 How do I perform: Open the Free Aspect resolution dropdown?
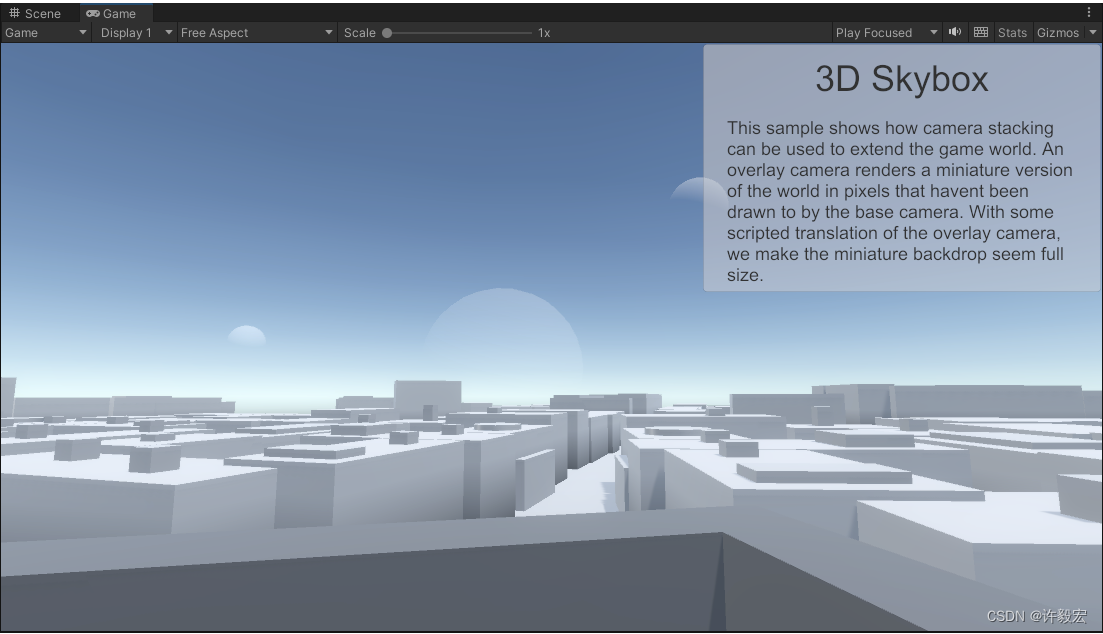[x=255, y=32]
